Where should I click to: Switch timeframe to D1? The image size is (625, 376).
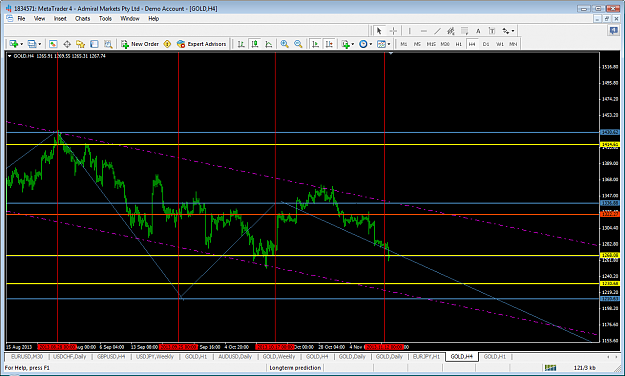click(x=486, y=44)
